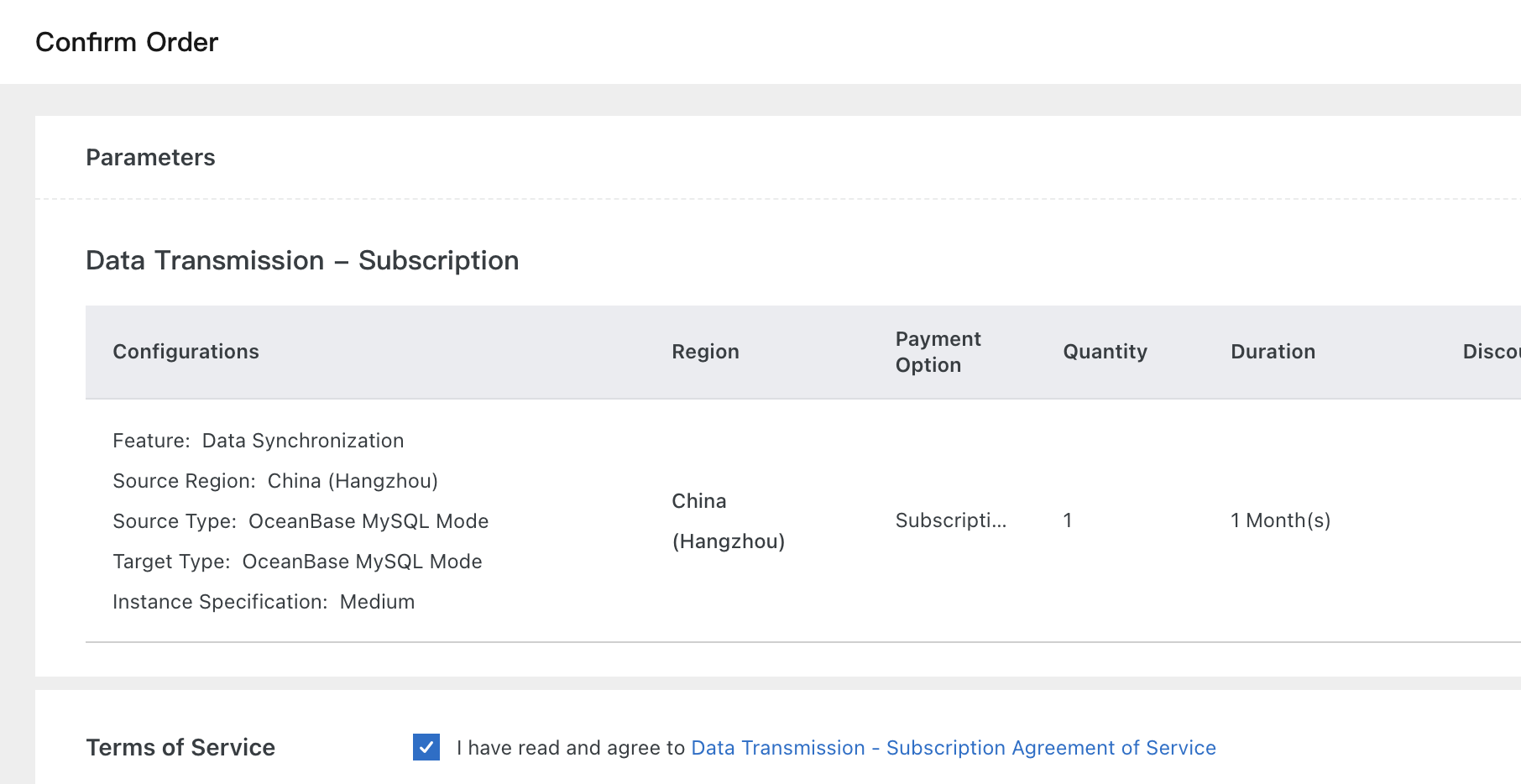
Task: Click the 'I have read and agree to' text
Action: pyautogui.click(x=571, y=748)
